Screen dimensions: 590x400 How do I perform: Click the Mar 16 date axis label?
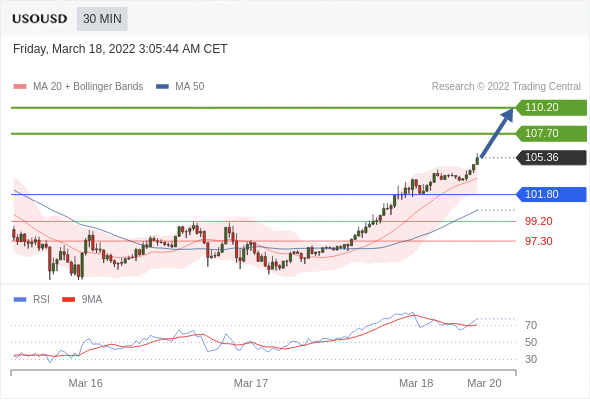85,383
